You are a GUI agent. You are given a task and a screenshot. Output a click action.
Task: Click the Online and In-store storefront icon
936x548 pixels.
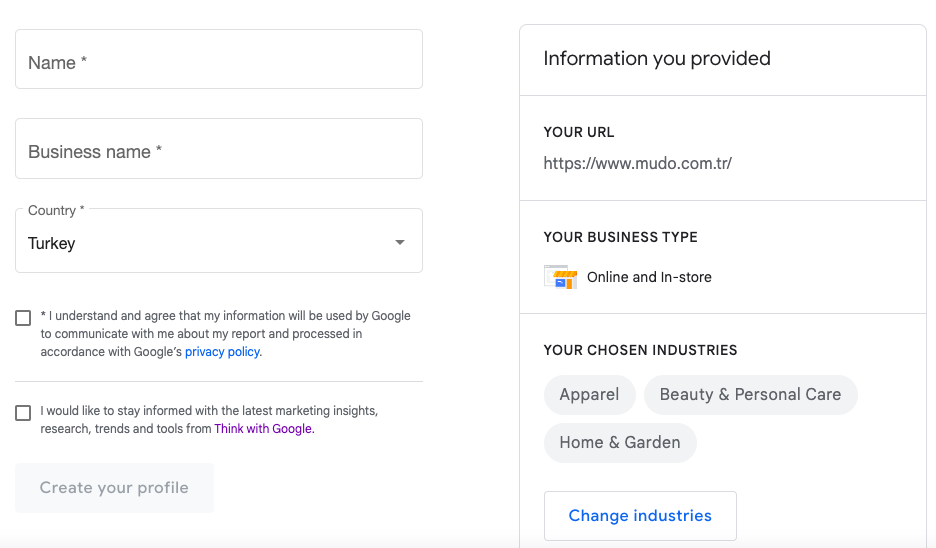561,277
